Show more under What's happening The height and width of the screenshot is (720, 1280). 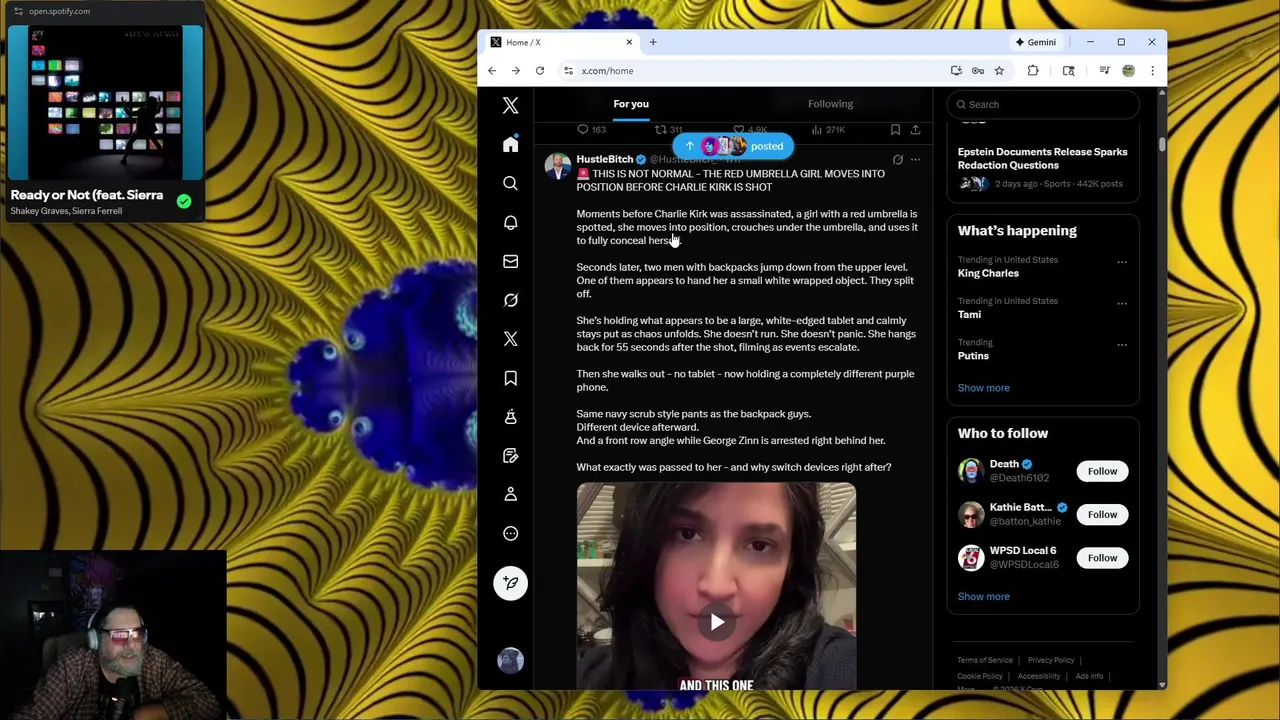point(983,388)
